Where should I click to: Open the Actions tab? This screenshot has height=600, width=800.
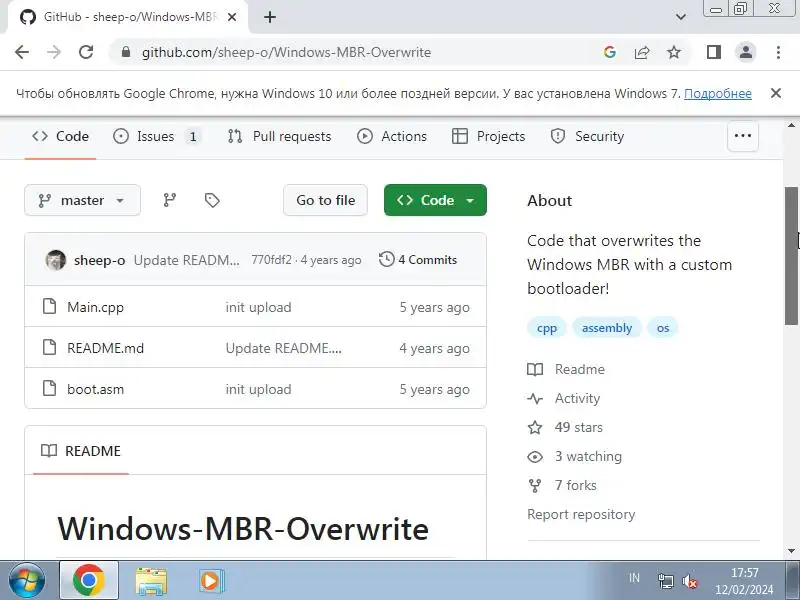coord(392,136)
